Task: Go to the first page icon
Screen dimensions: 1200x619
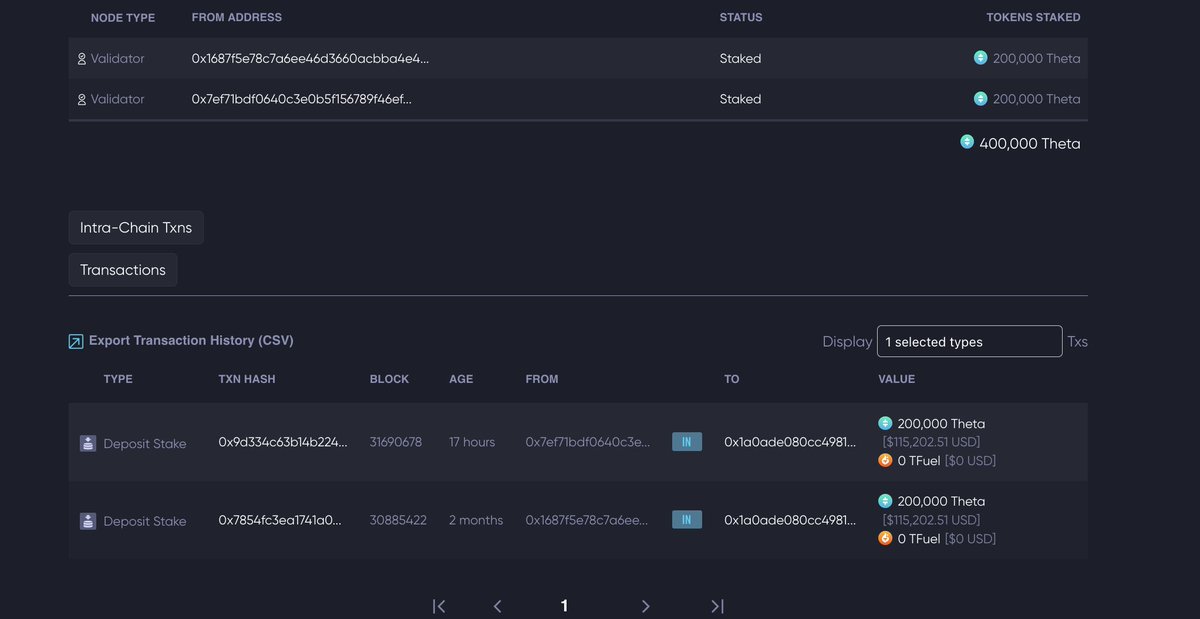Action: click(438, 605)
